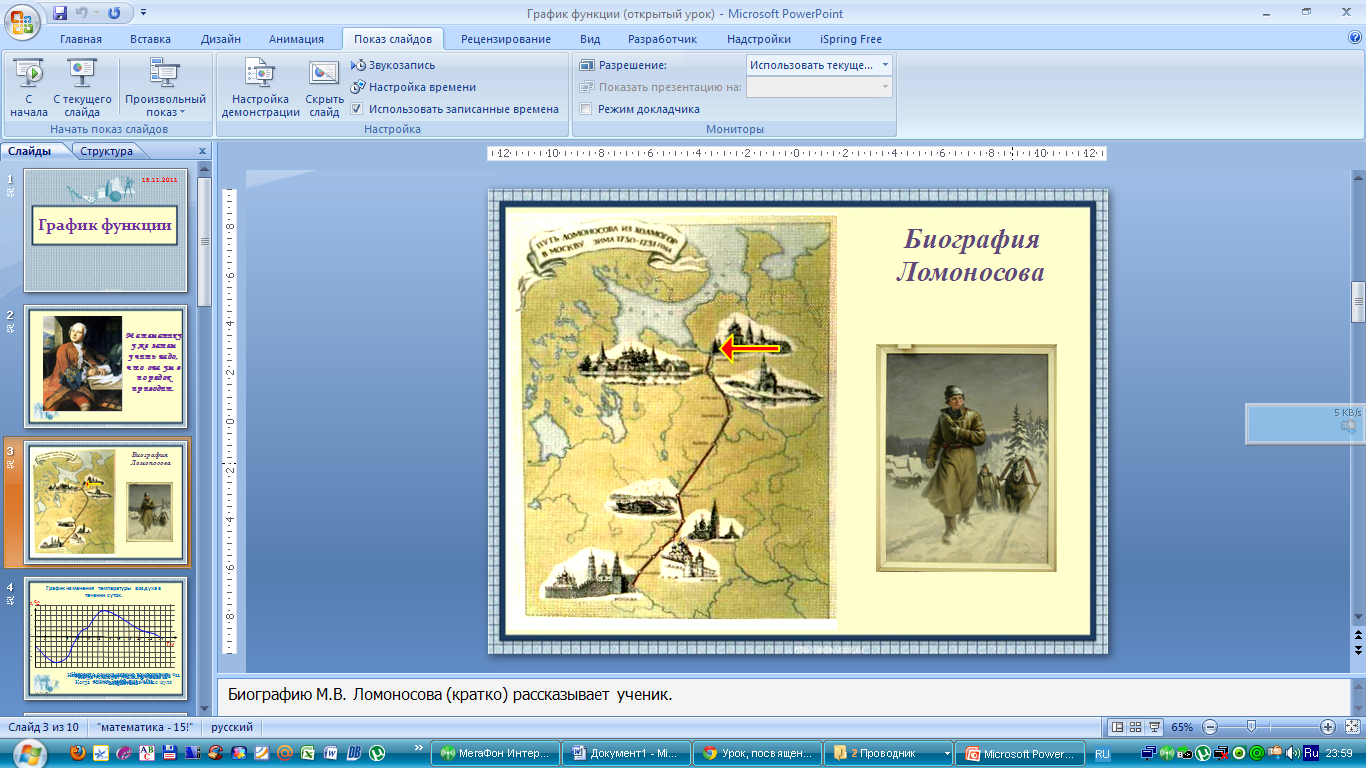Switch to 'Документ1' Word taskbar window

pyautogui.click(x=625, y=753)
